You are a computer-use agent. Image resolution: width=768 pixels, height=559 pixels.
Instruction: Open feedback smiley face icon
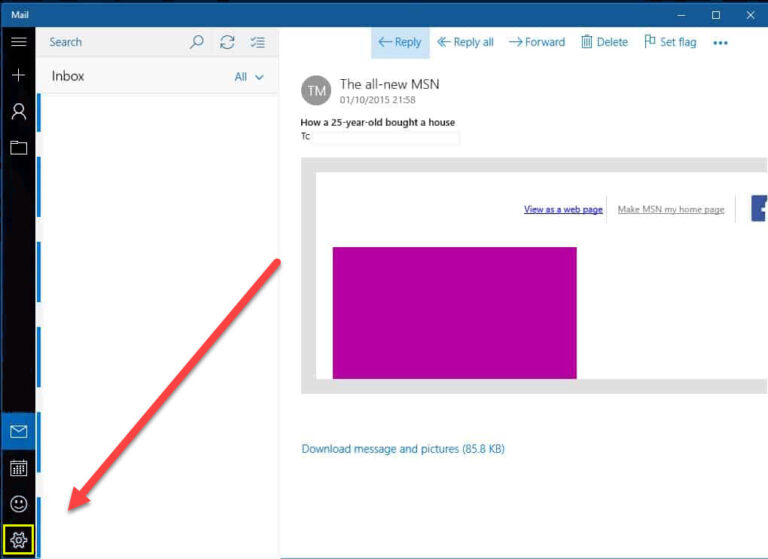coord(19,504)
